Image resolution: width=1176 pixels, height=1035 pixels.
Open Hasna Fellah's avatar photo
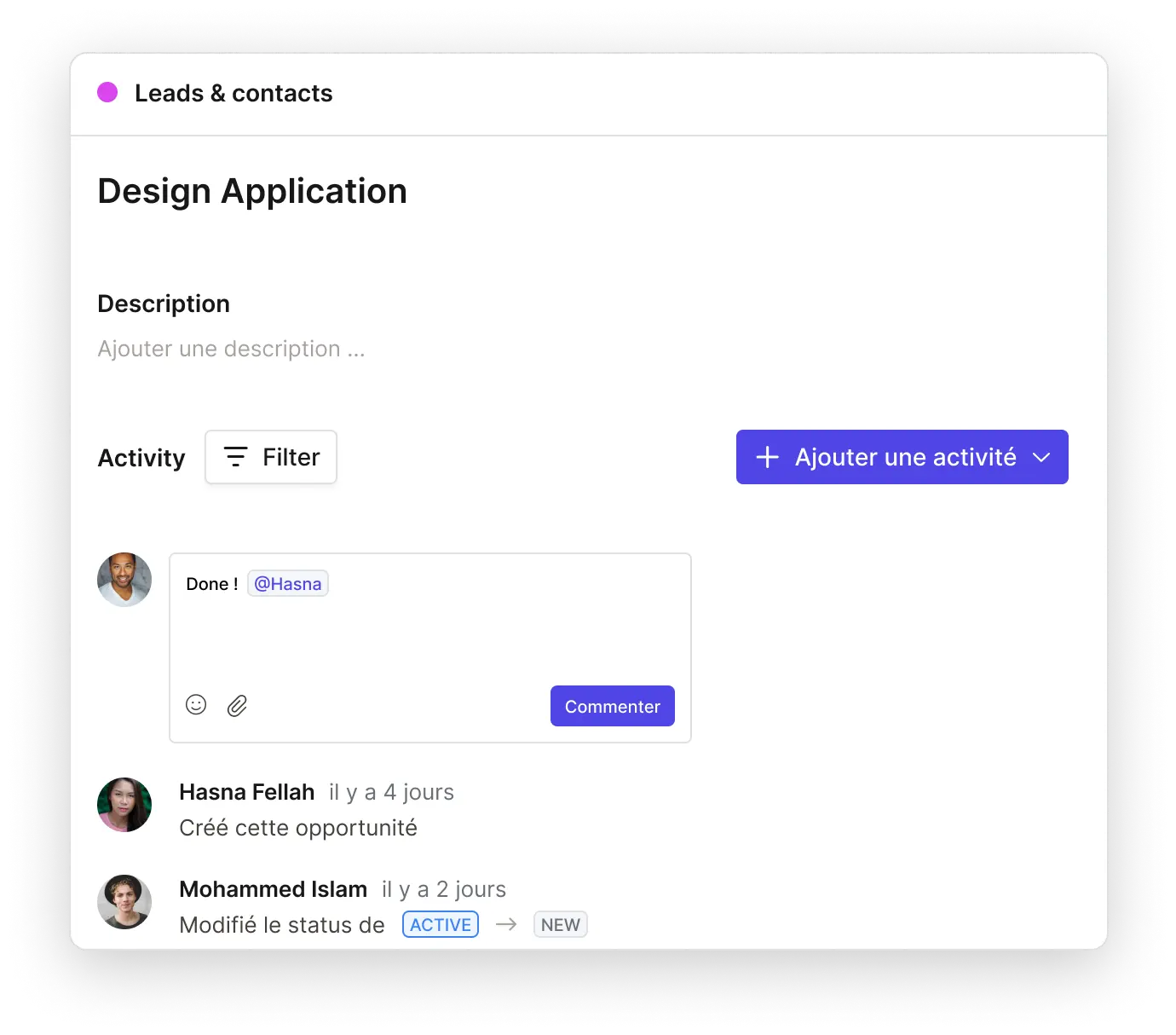click(x=124, y=805)
